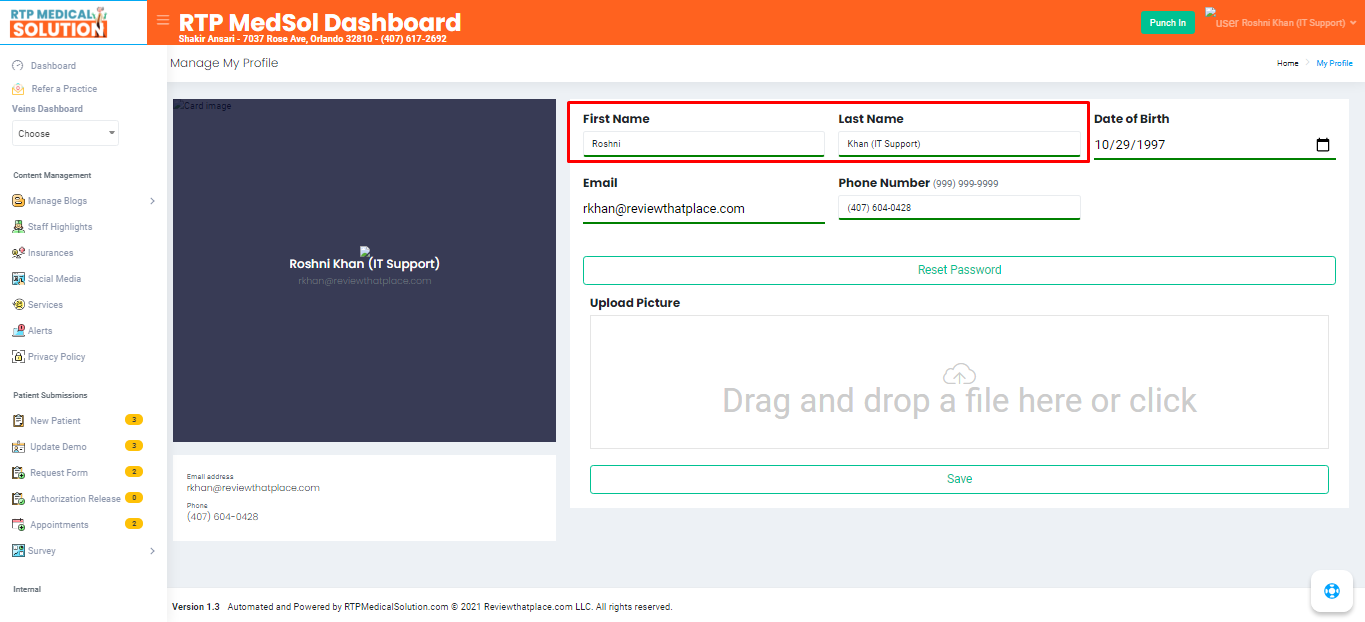The width and height of the screenshot is (1365, 622).
Task: Click the Social Media icon
Action: click(18, 279)
